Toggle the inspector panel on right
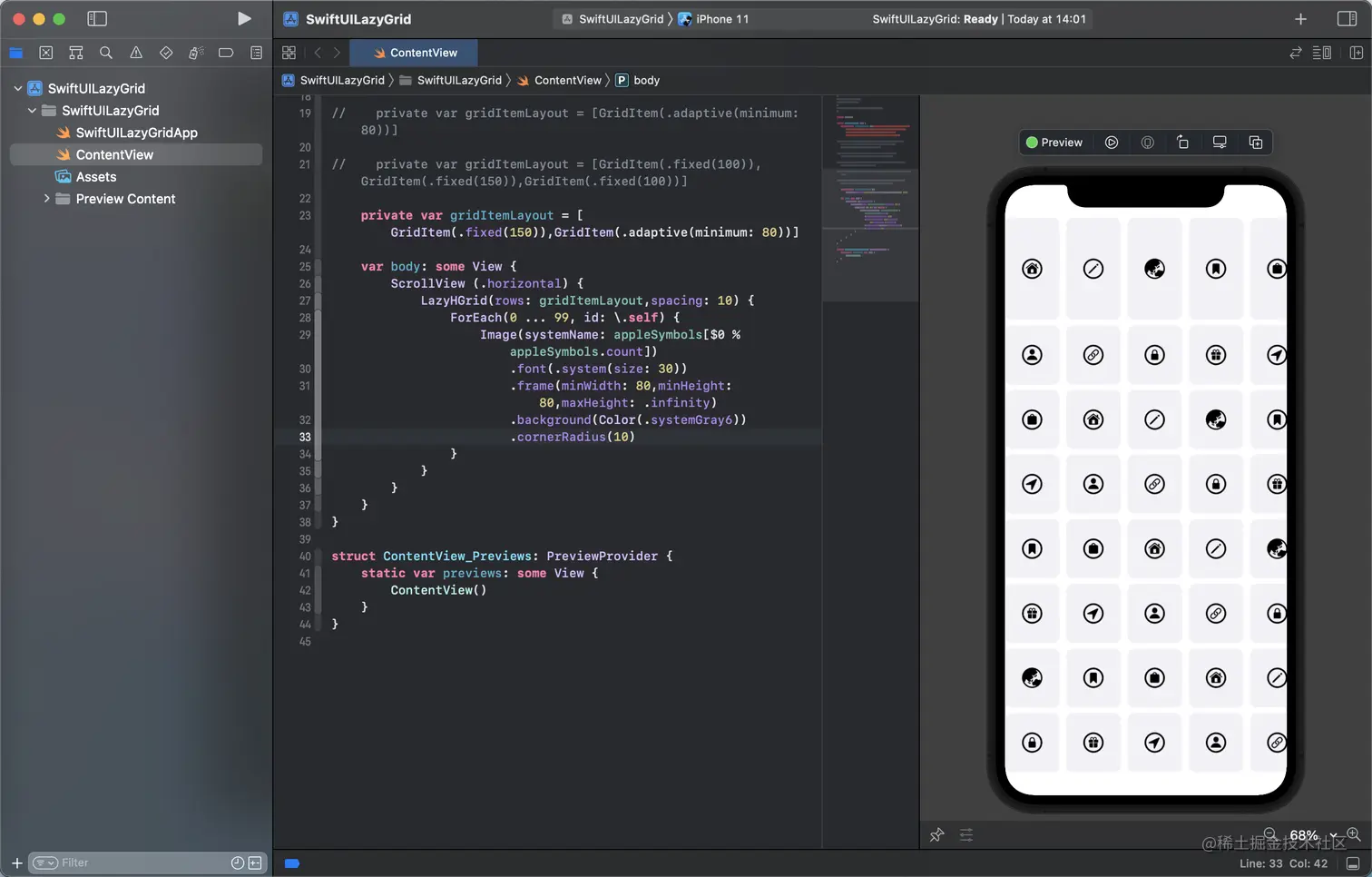This screenshot has height=877, width=1372. click(x=1347, y=19)
